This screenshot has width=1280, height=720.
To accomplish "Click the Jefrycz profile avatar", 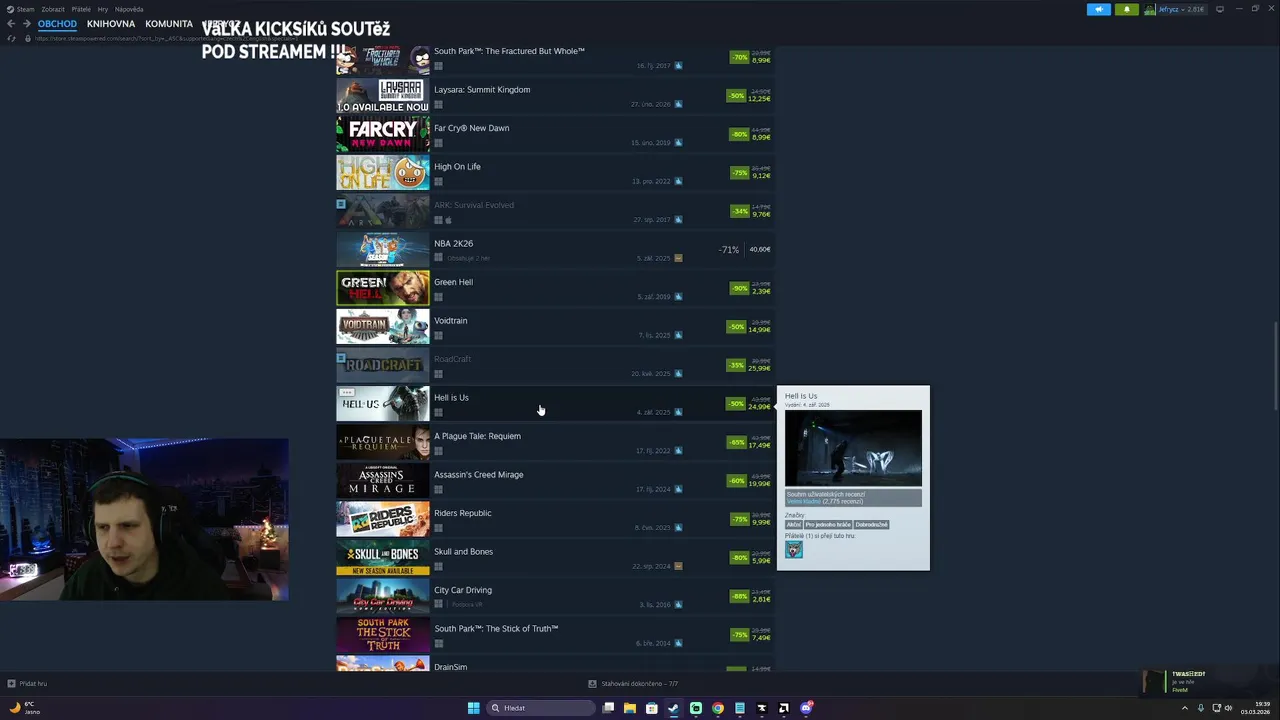I will (1150, 9).
